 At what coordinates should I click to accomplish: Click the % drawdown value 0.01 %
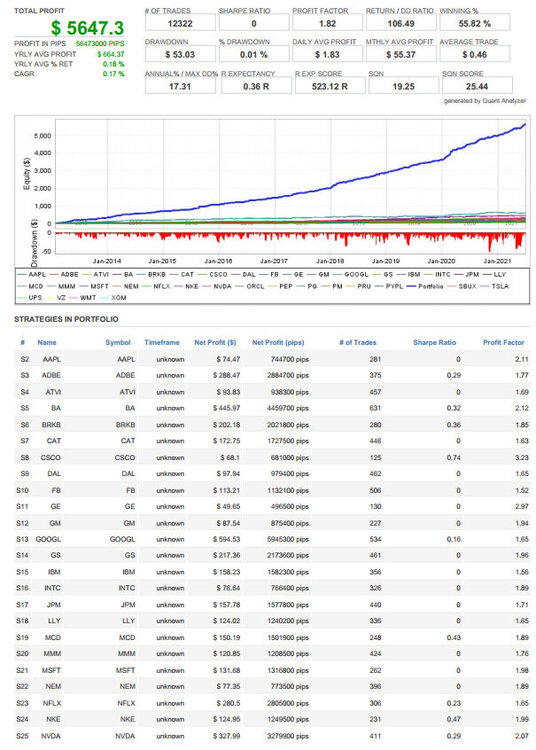(254, 55)
